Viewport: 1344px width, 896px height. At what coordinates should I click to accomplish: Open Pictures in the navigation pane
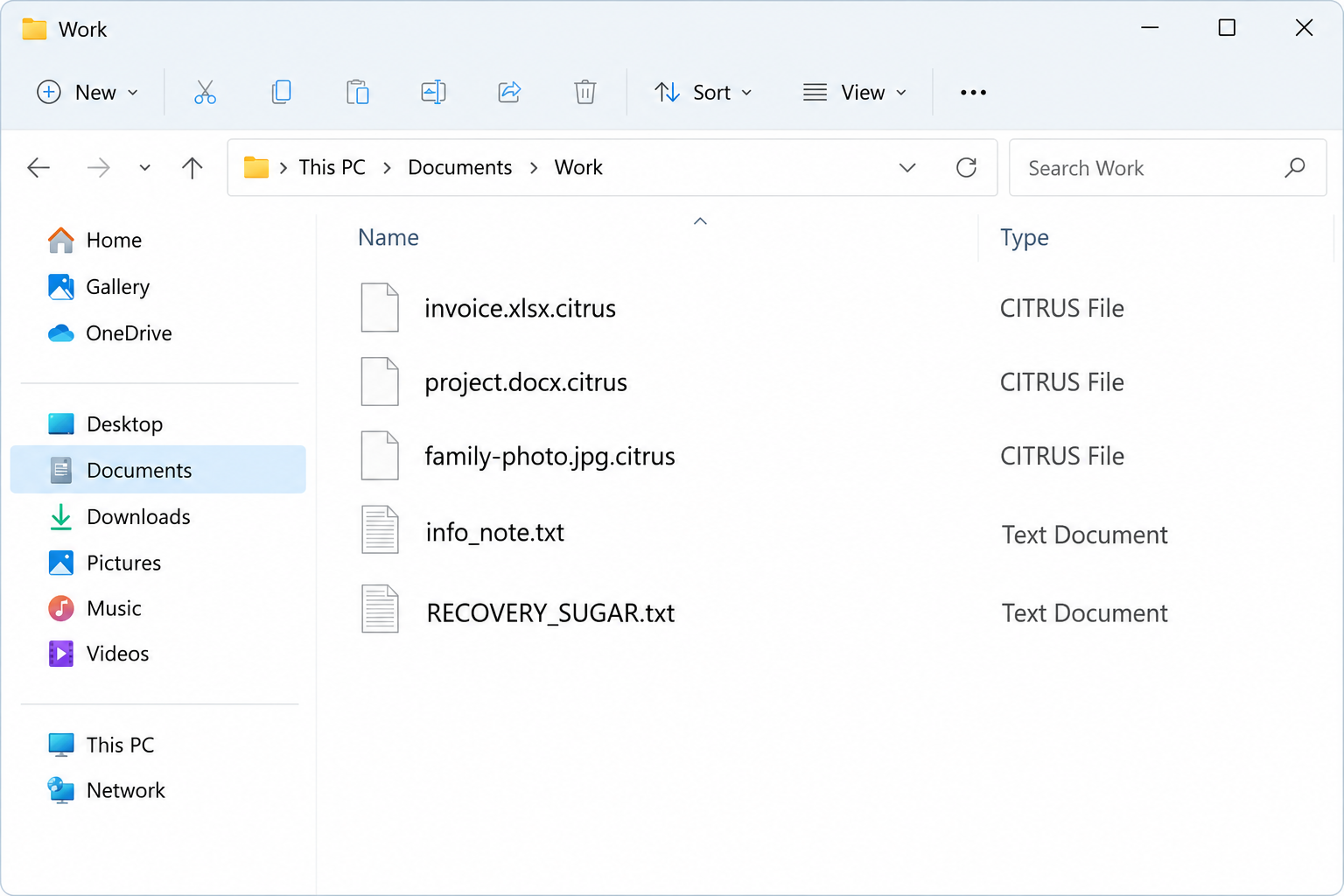(x=158, y=563)
